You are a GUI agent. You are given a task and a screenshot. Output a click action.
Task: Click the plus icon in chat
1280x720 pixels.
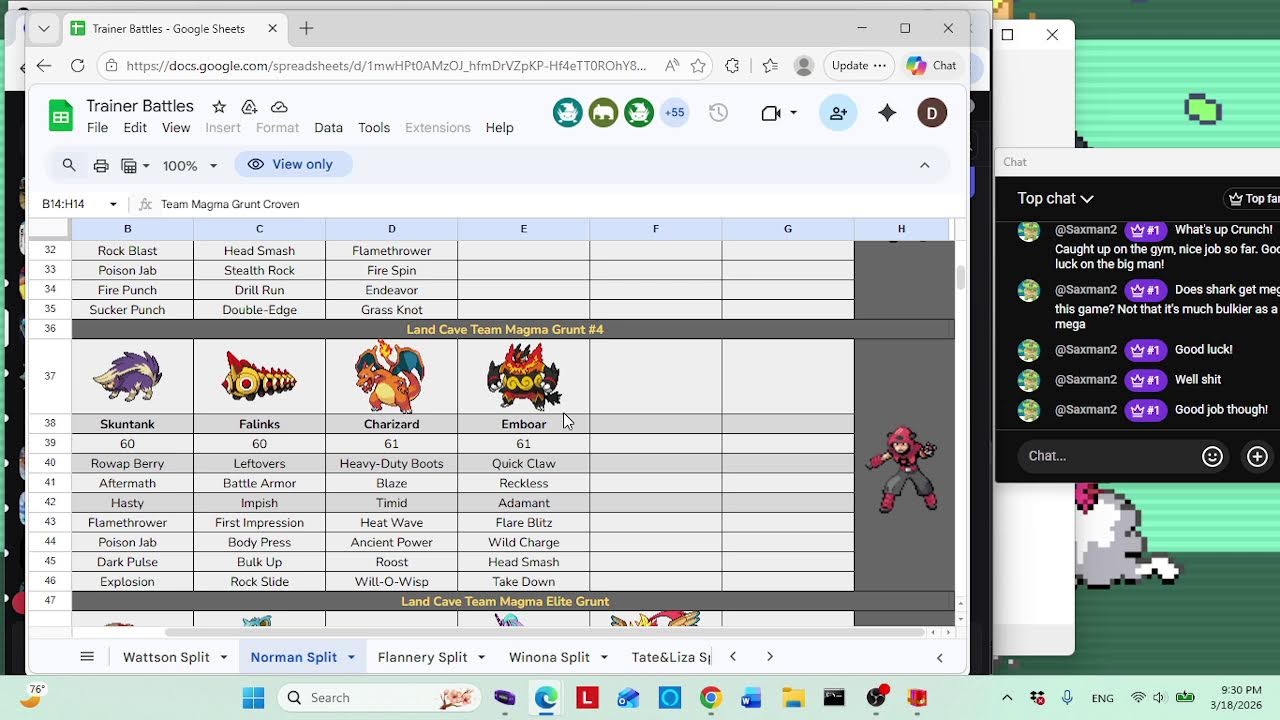click(x=1257, y=456)
